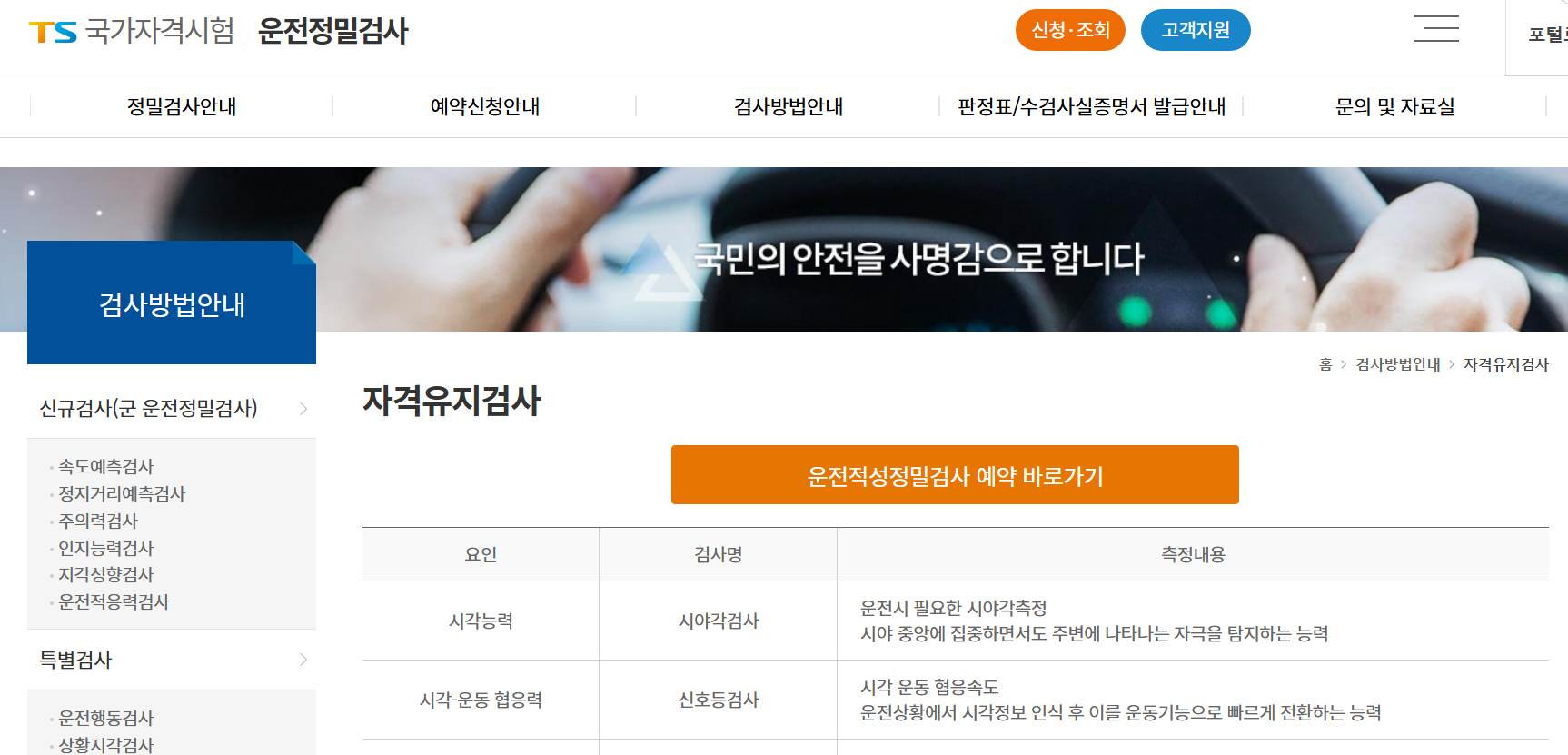Click the 시야각검사 table cell

[719, 621]
